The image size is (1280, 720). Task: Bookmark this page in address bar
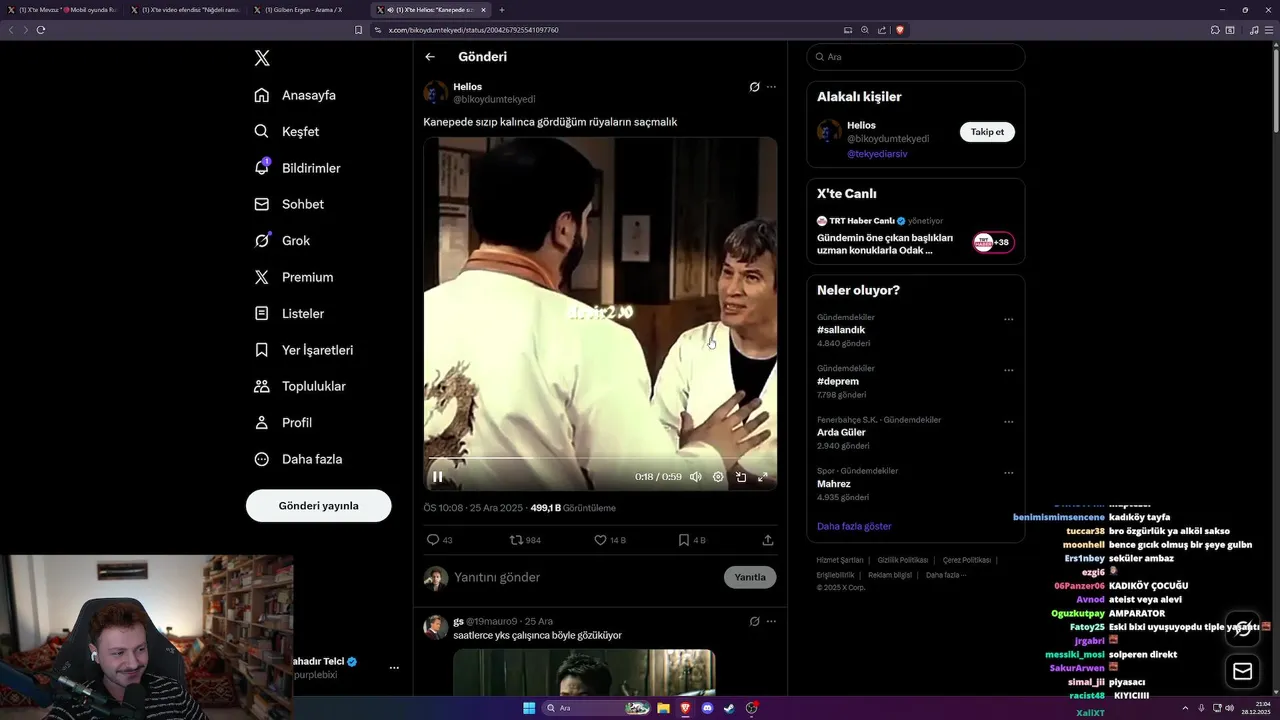[x=358, y=30]
